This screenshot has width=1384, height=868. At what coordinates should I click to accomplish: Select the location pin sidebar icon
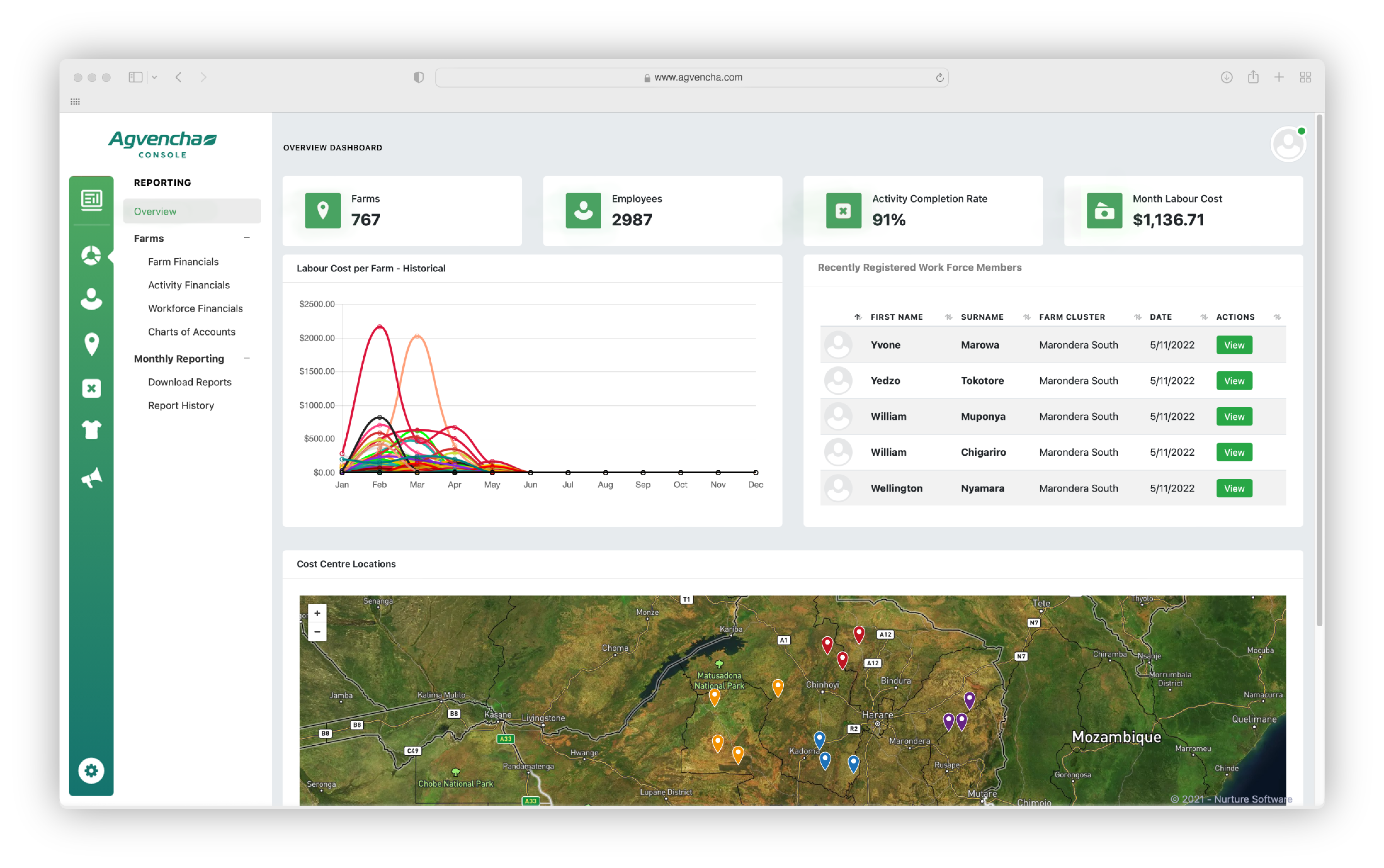91,344
